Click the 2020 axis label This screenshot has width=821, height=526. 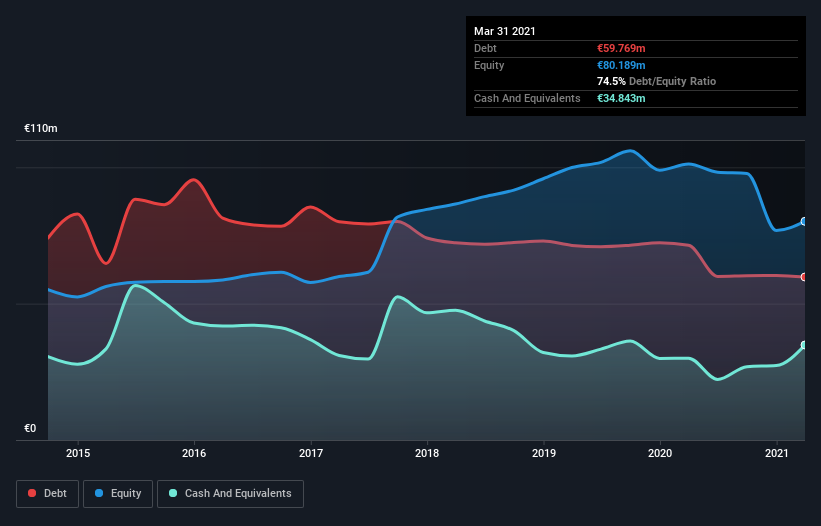click(x=660, y=453)
